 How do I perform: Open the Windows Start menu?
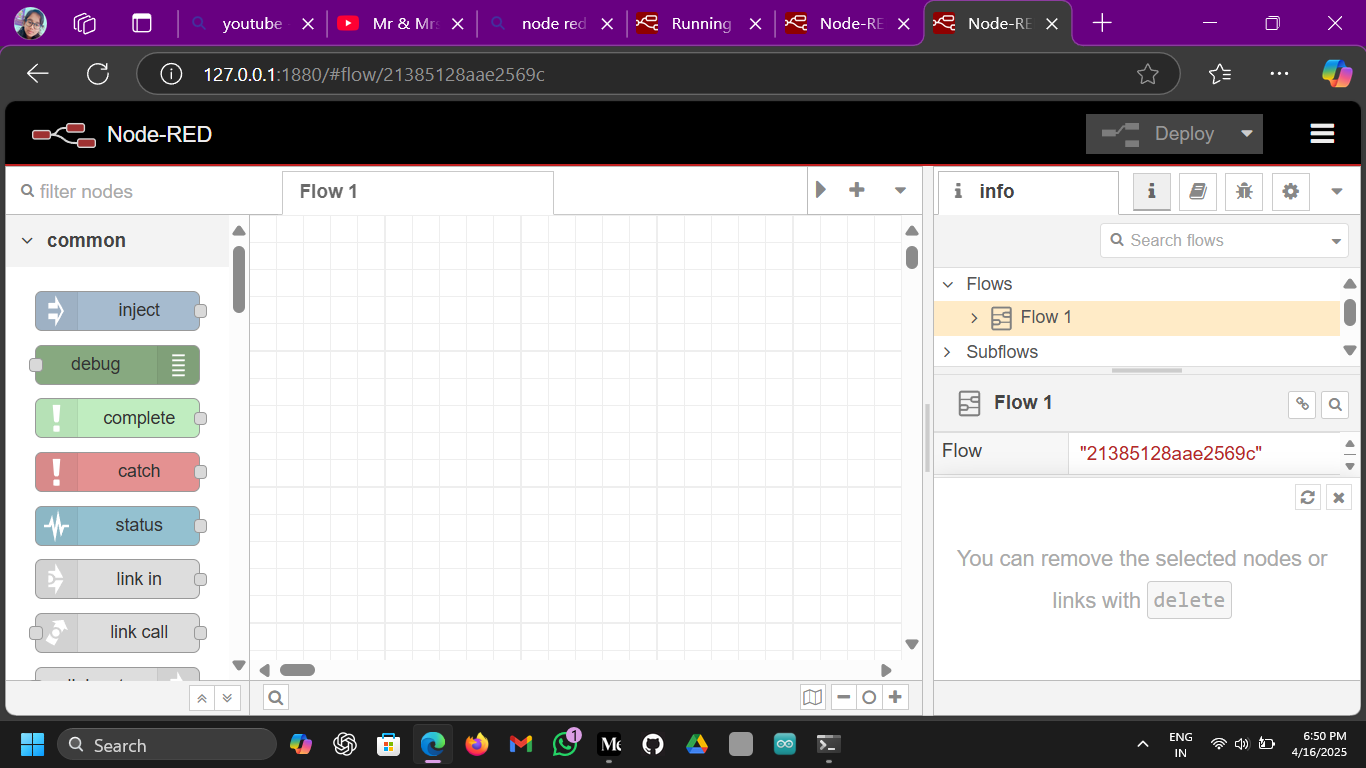coord(33,745)
